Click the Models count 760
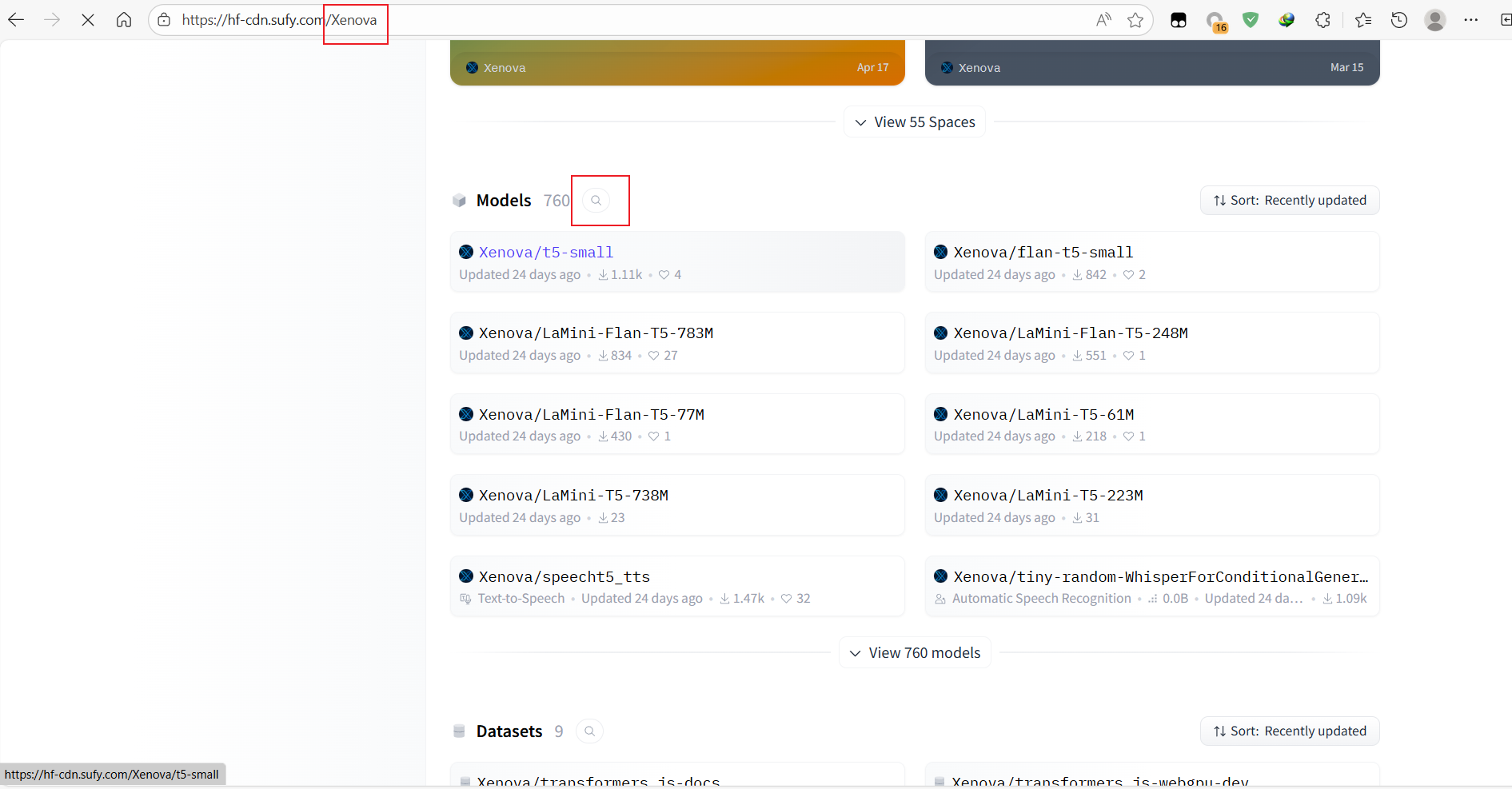 point(557,201)
